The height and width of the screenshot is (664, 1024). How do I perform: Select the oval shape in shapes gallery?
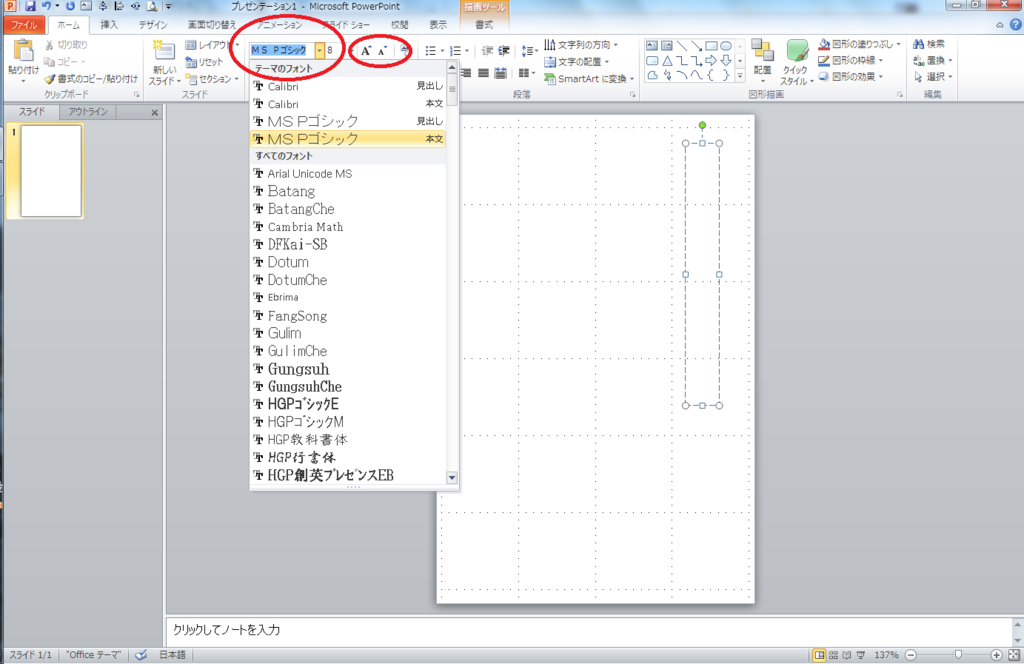[726, 46]
